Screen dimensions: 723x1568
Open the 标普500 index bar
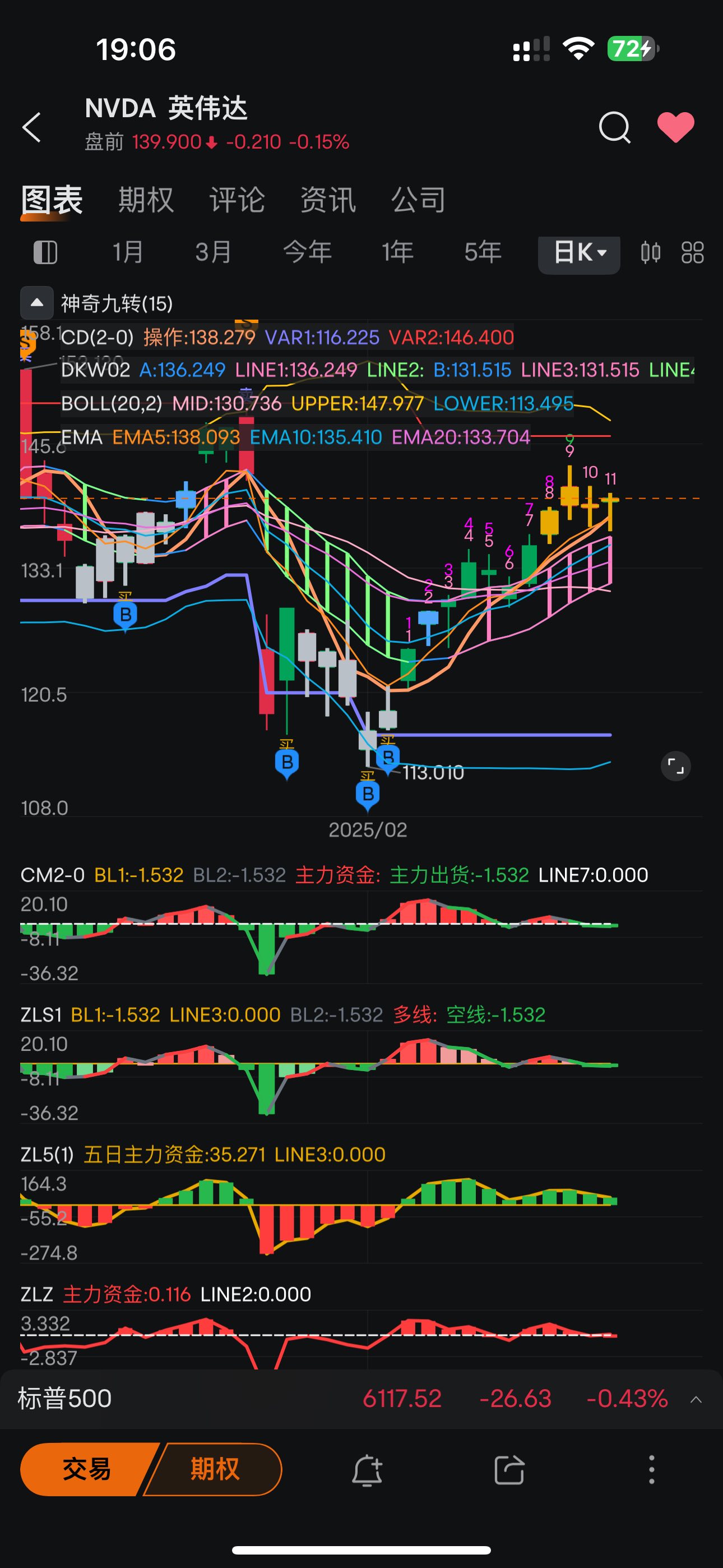[361, 1399]
